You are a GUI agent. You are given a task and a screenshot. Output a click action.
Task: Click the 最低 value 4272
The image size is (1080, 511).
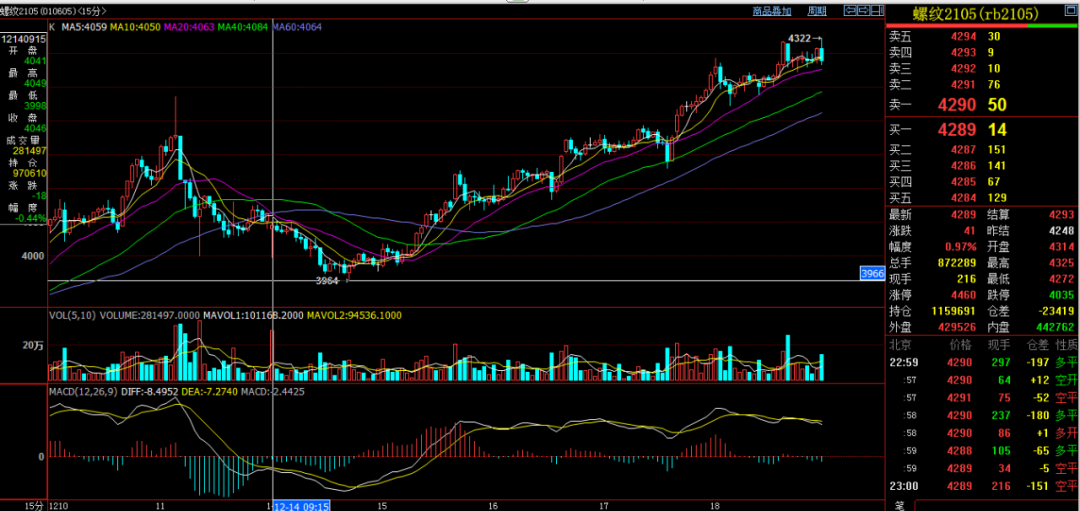[1063, 279]
